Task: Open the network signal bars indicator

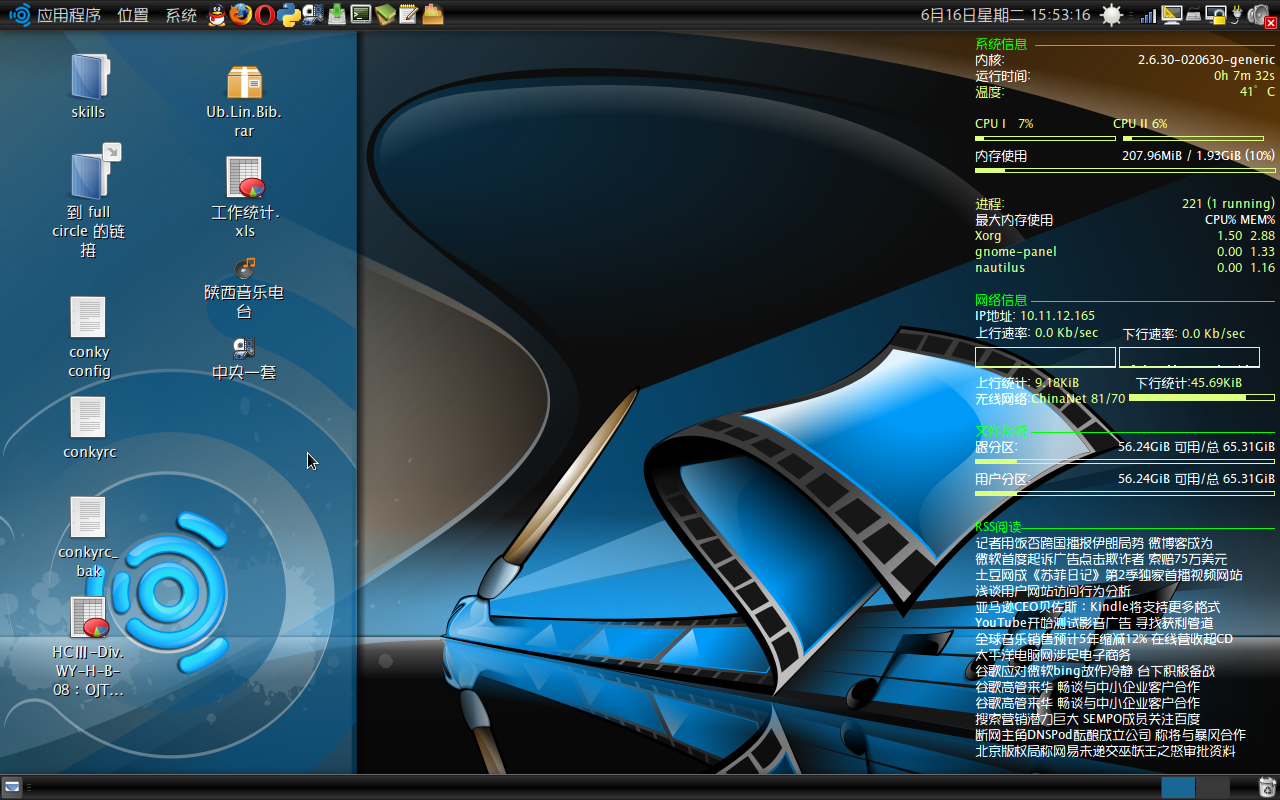Action: pyautogui.click(x=1148, y=16)
